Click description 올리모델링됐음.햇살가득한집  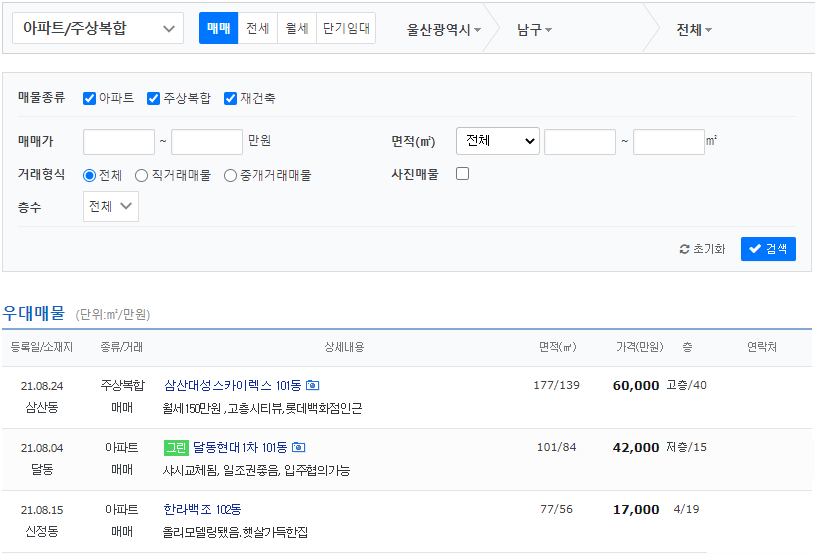pos(235,532)
